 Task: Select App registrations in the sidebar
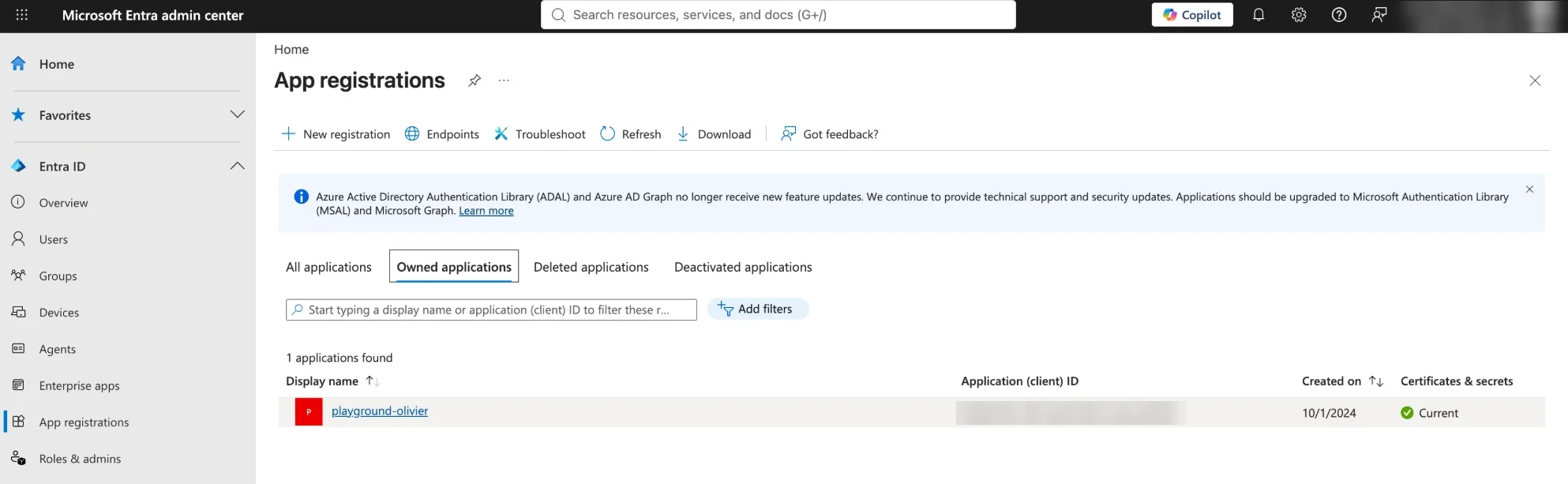tap(84, 422)
